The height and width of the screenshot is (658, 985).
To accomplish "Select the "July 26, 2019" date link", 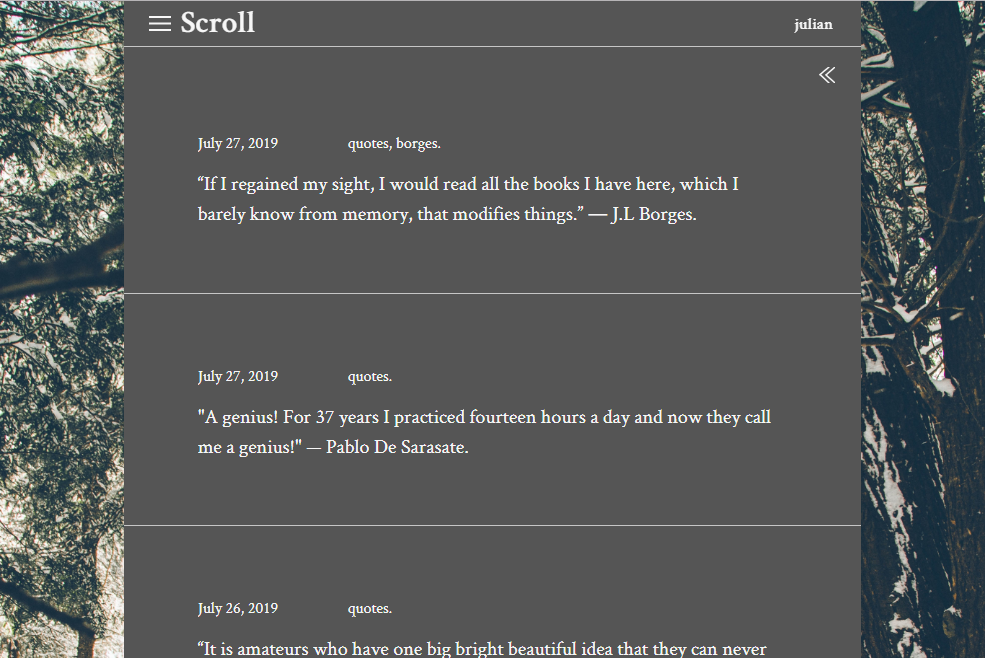I will [x=237, y=608].
